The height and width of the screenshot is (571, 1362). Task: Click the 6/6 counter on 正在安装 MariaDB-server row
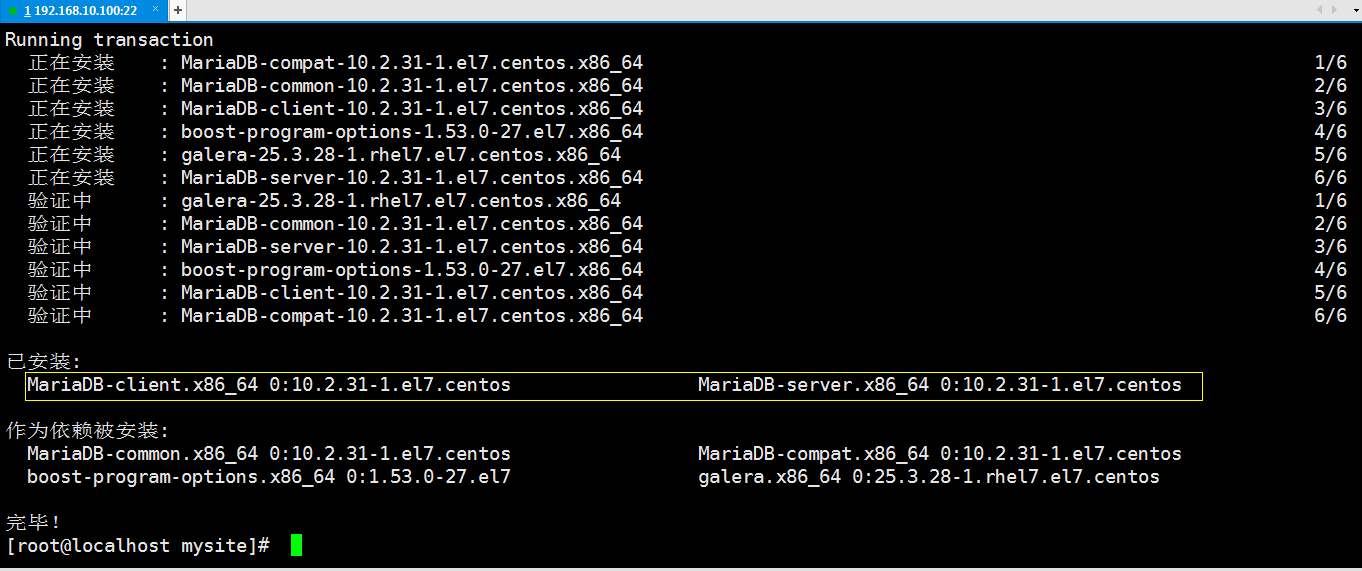click(x=1331, y=178)
